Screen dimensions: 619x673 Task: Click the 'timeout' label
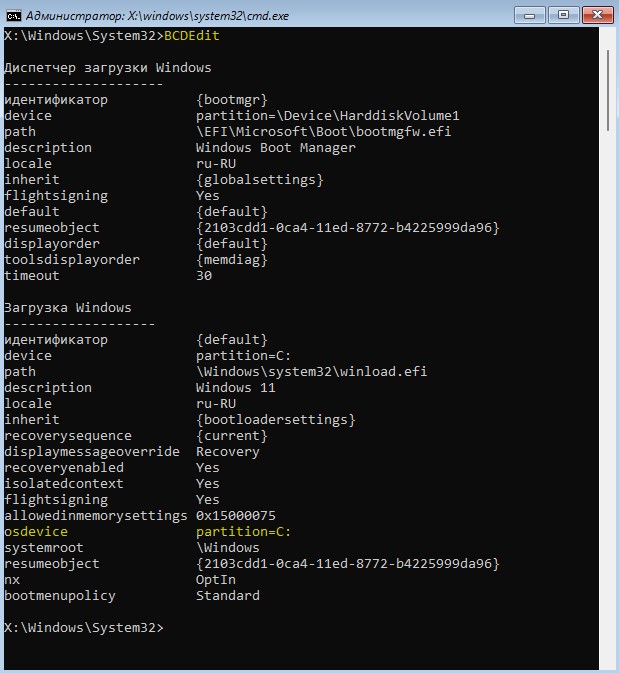coord(32,276)
